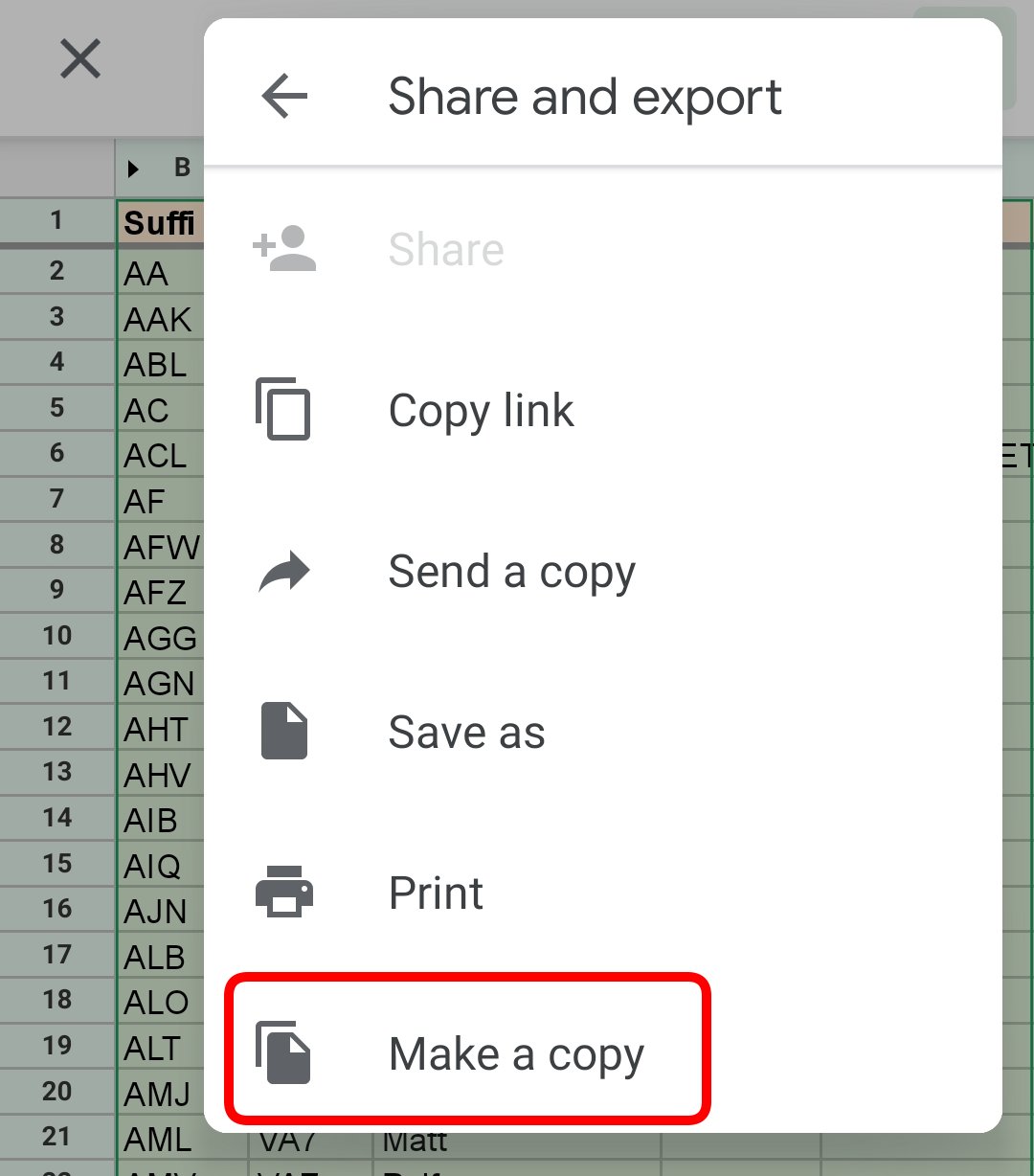This screenshot has height=1176, width=1034.
Task: Select the cell containing AFW
Action: [160, 547]
